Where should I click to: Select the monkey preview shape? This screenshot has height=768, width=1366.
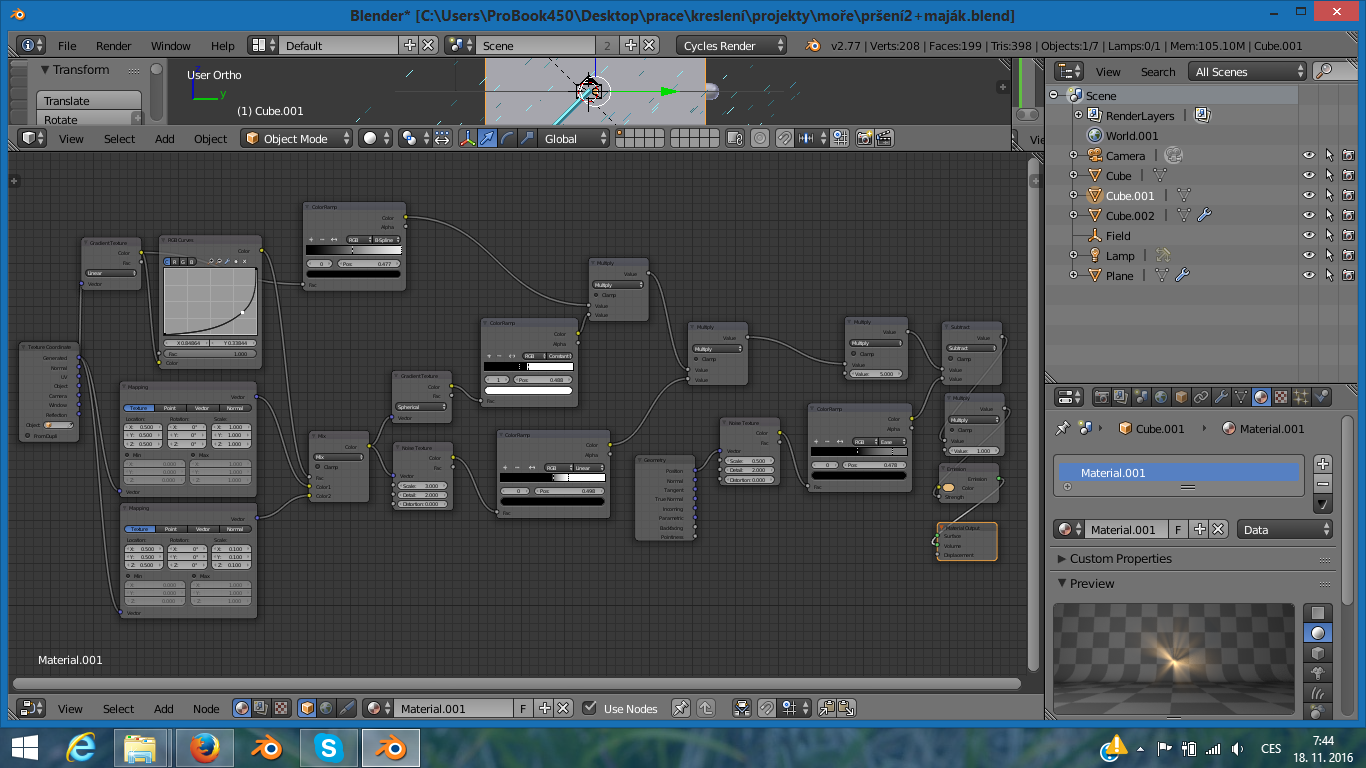click(1318, 673)
